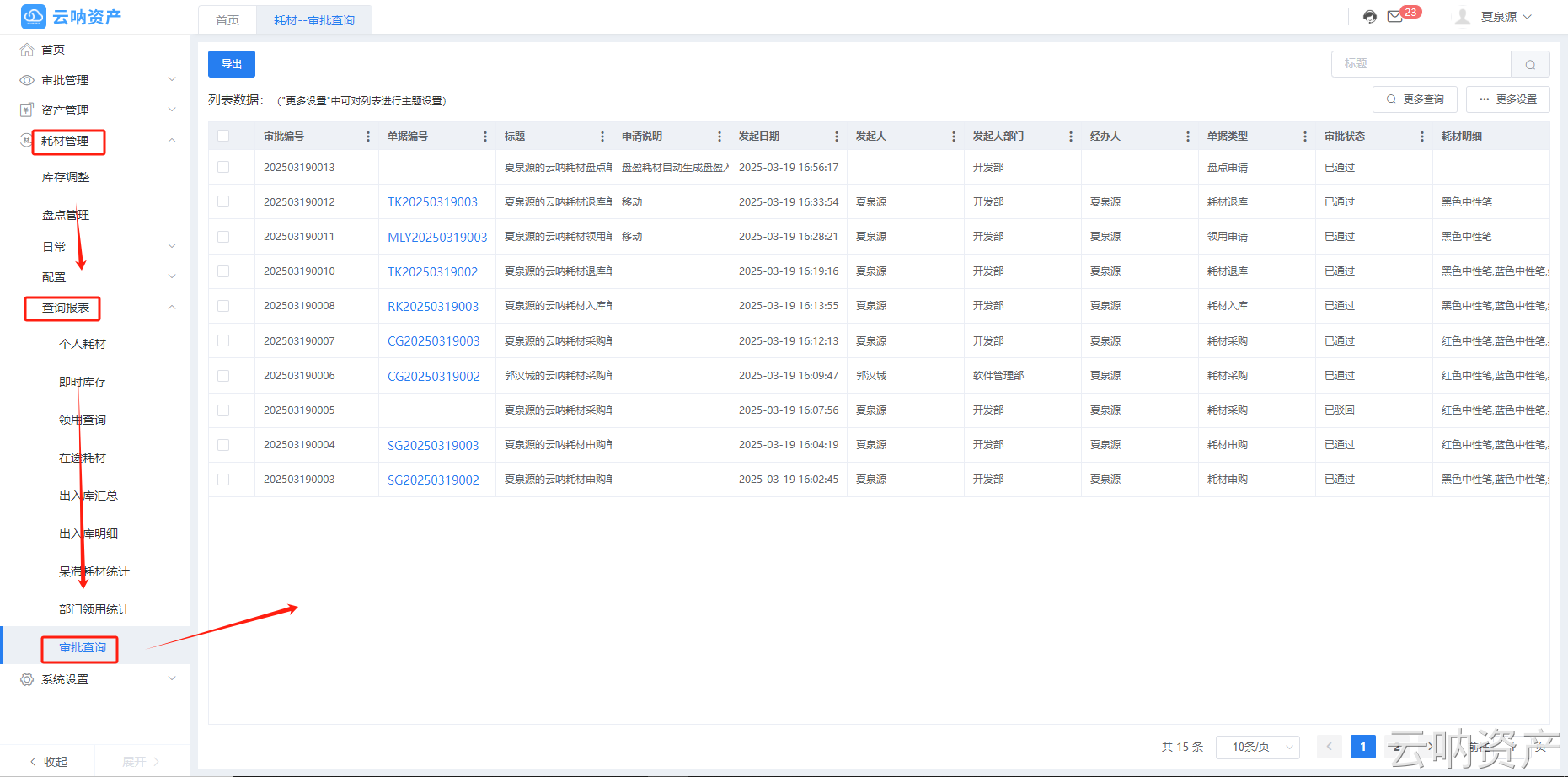Check the row 202503190012 checkbox

[x=223, y=201]
